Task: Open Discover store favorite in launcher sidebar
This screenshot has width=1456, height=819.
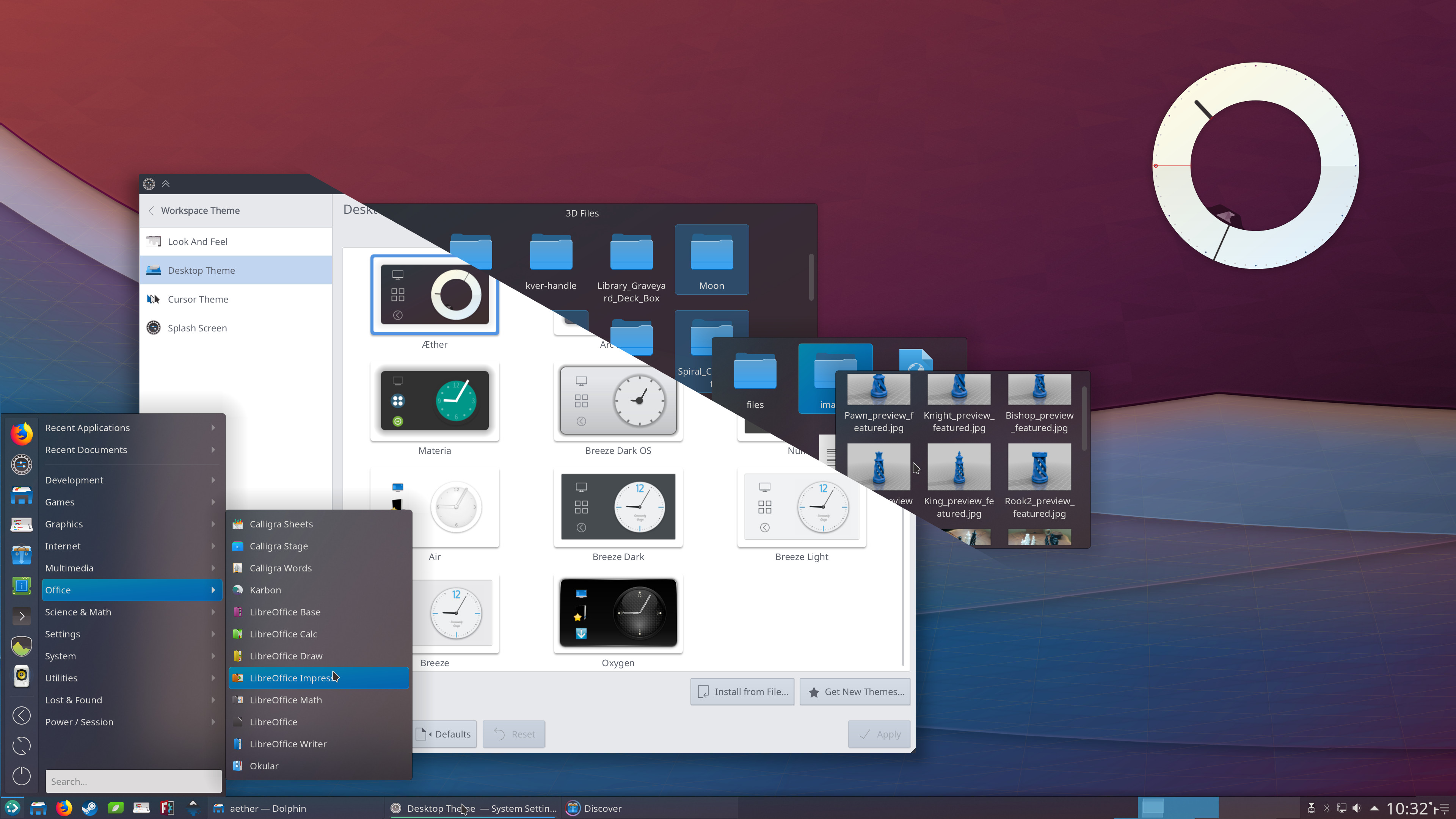Action: [22, 555]
